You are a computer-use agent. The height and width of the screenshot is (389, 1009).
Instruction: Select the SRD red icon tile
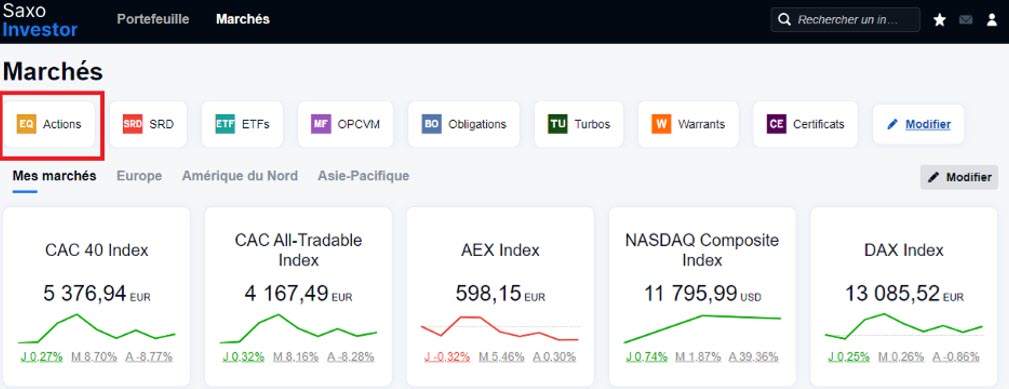pyautogui.click(x=148, y=124)
